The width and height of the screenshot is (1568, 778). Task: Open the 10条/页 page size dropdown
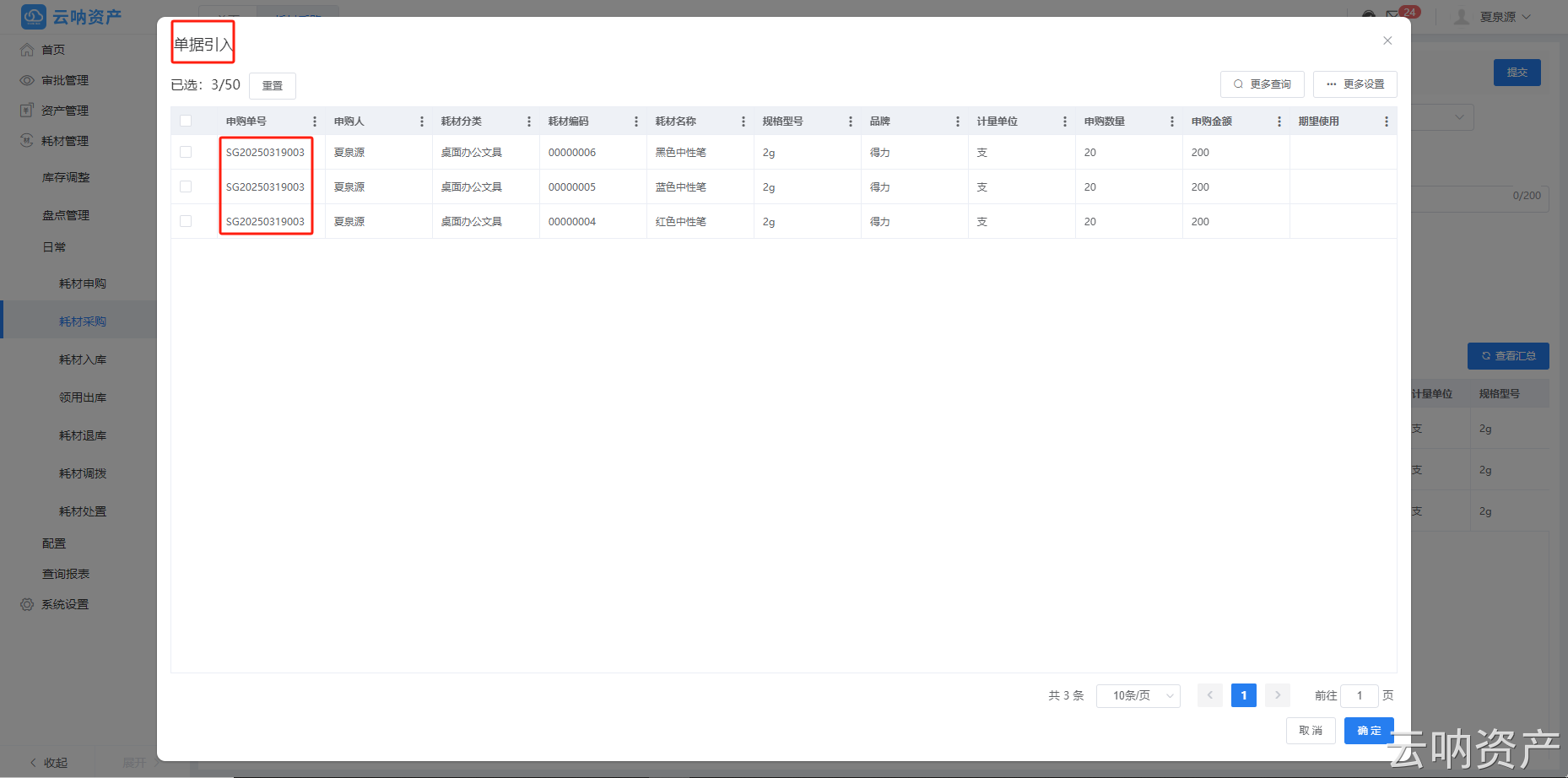click(x=1138, y=695)
